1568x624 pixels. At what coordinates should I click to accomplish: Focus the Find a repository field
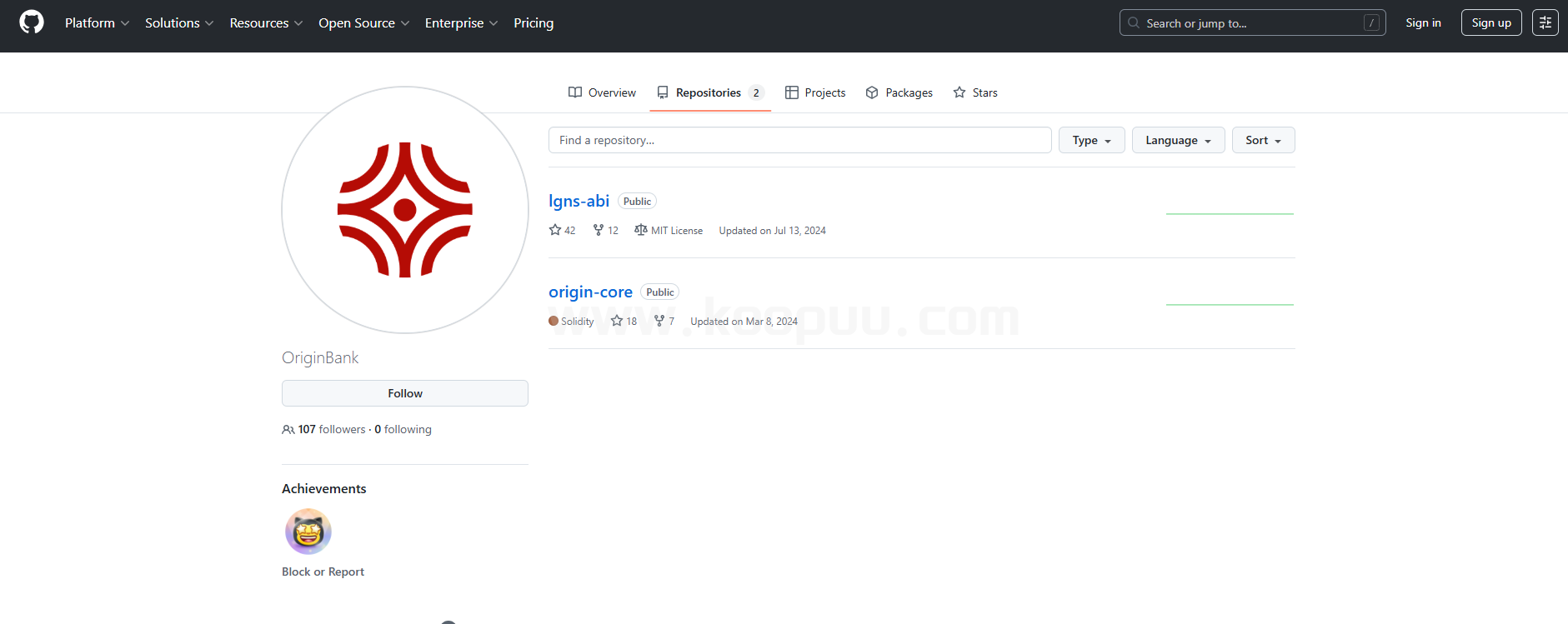[800, 140]
